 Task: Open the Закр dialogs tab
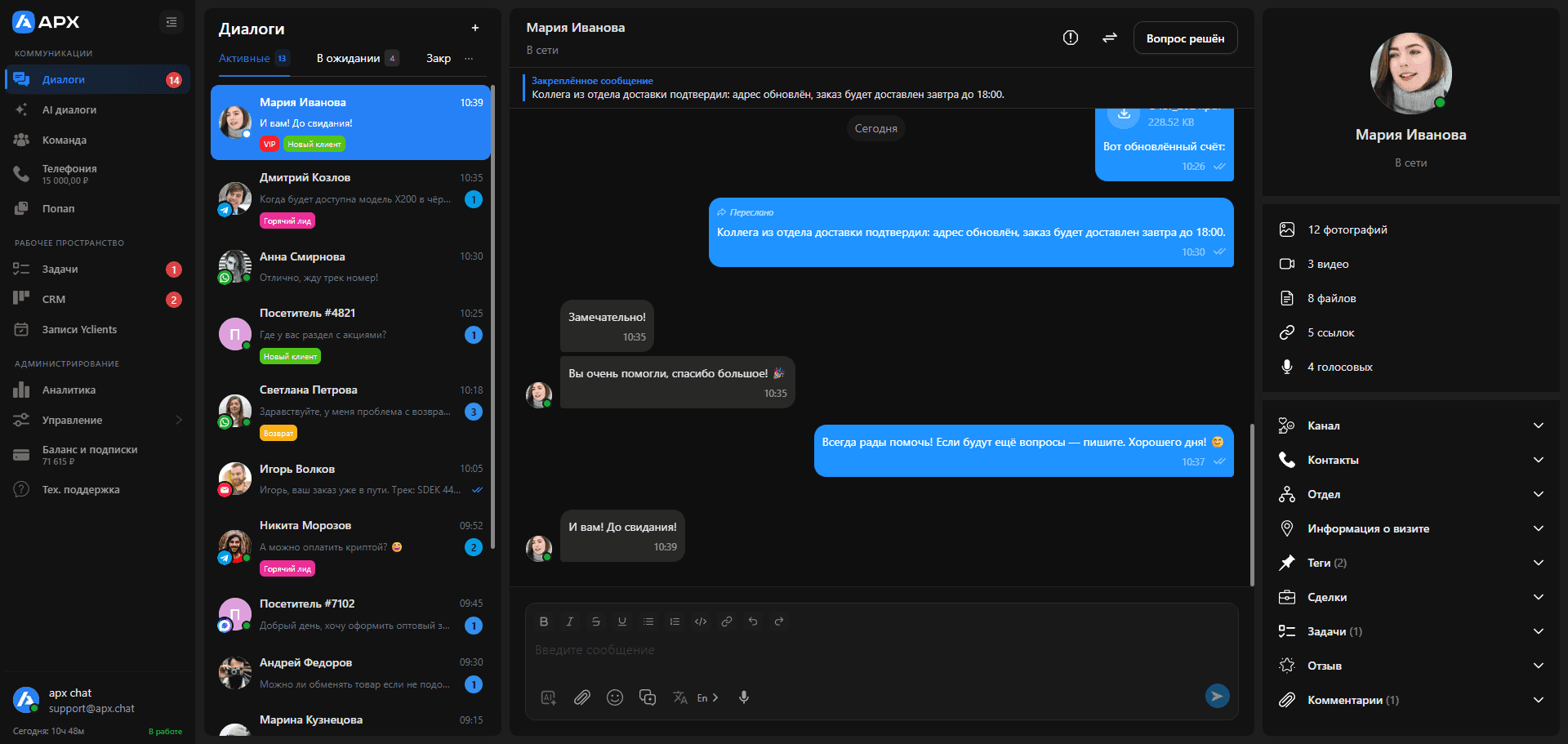point(438,58)
